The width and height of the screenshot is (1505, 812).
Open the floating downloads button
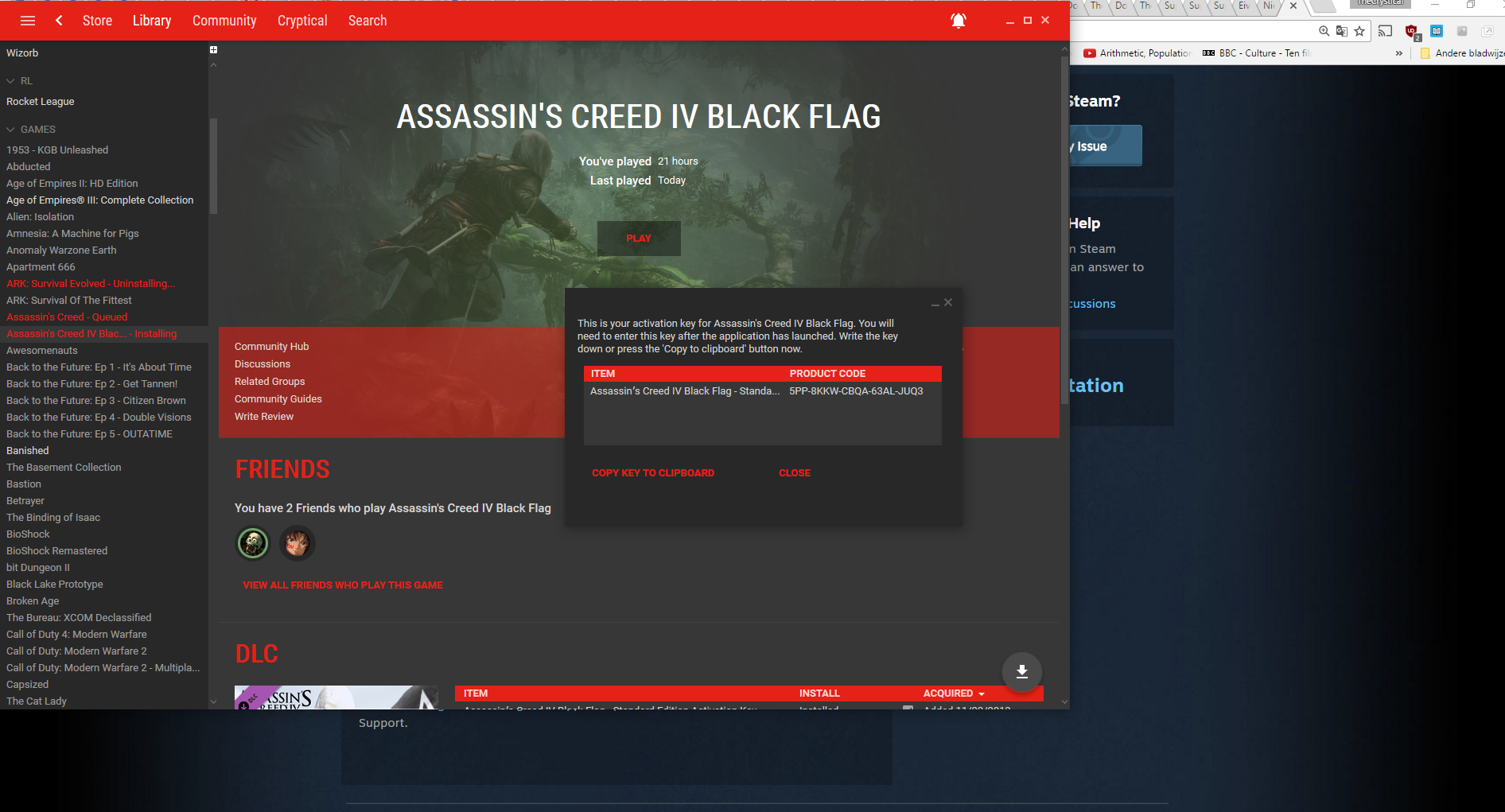point(1022,672)
